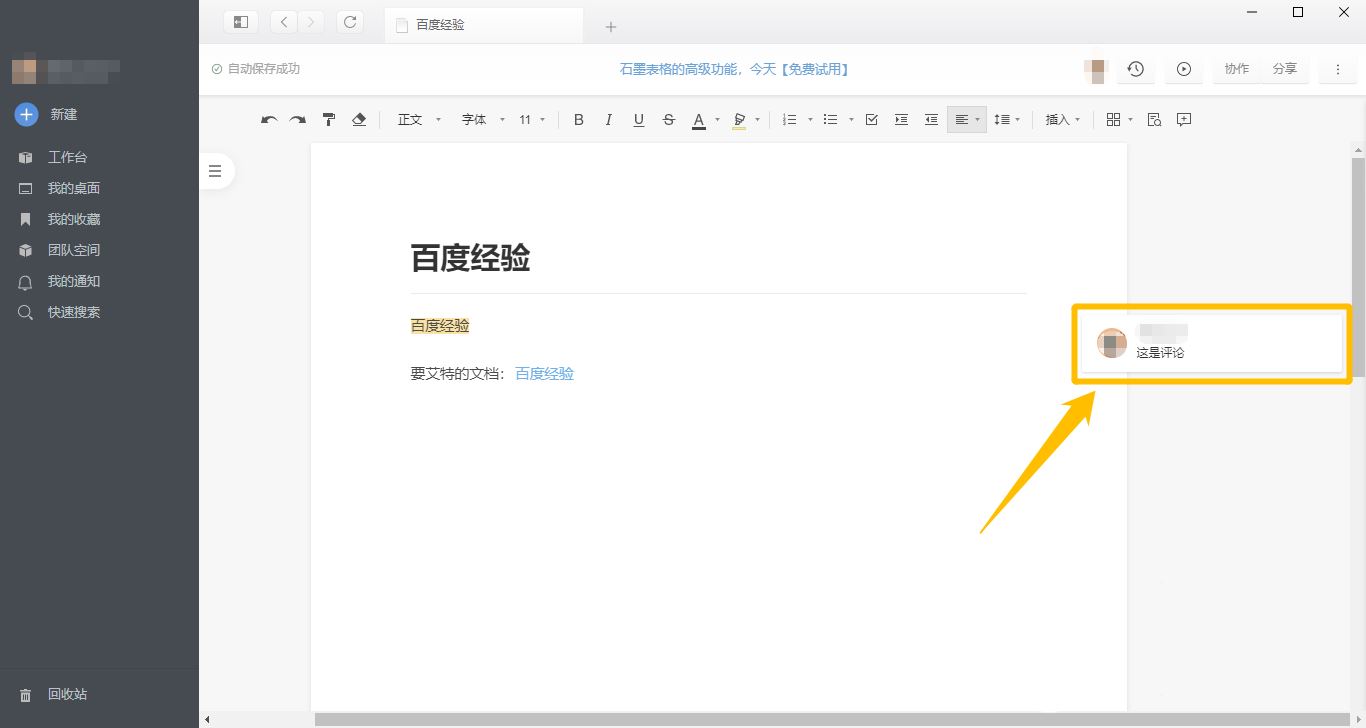This screenshot has height=728, width=1366.
Task: Refresh the current page
Action: coord(349,22)
